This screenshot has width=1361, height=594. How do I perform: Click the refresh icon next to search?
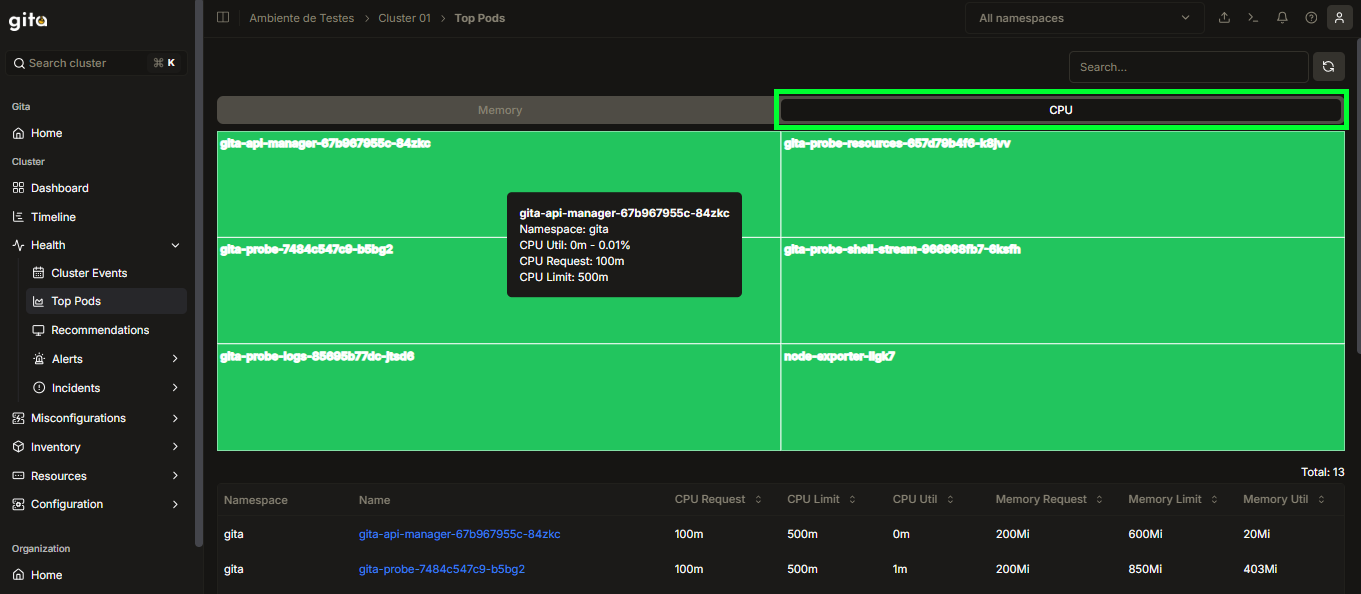click(x=1328, y=67)
